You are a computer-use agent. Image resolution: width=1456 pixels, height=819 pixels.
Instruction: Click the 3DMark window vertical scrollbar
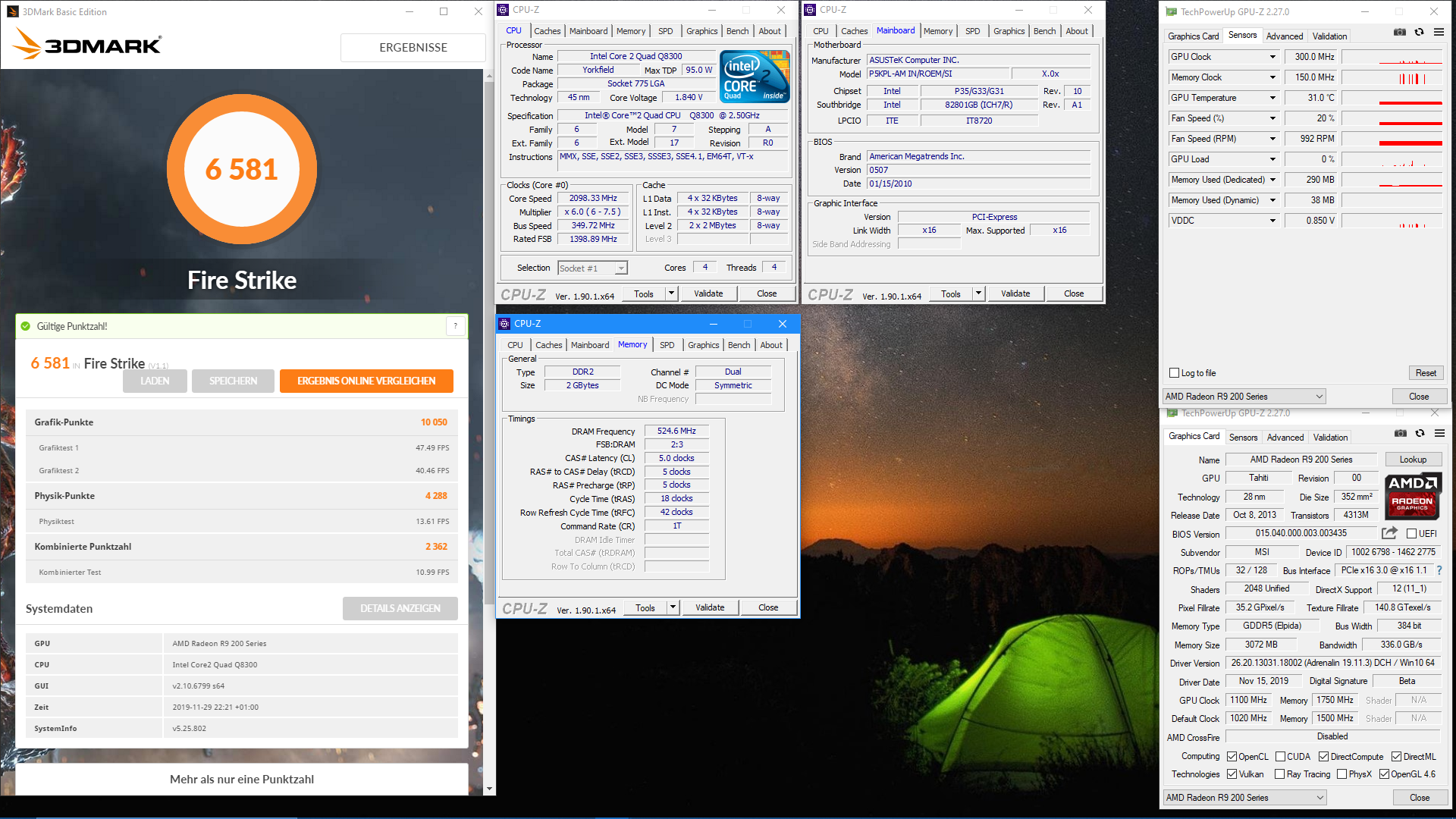tap(489, 432)
